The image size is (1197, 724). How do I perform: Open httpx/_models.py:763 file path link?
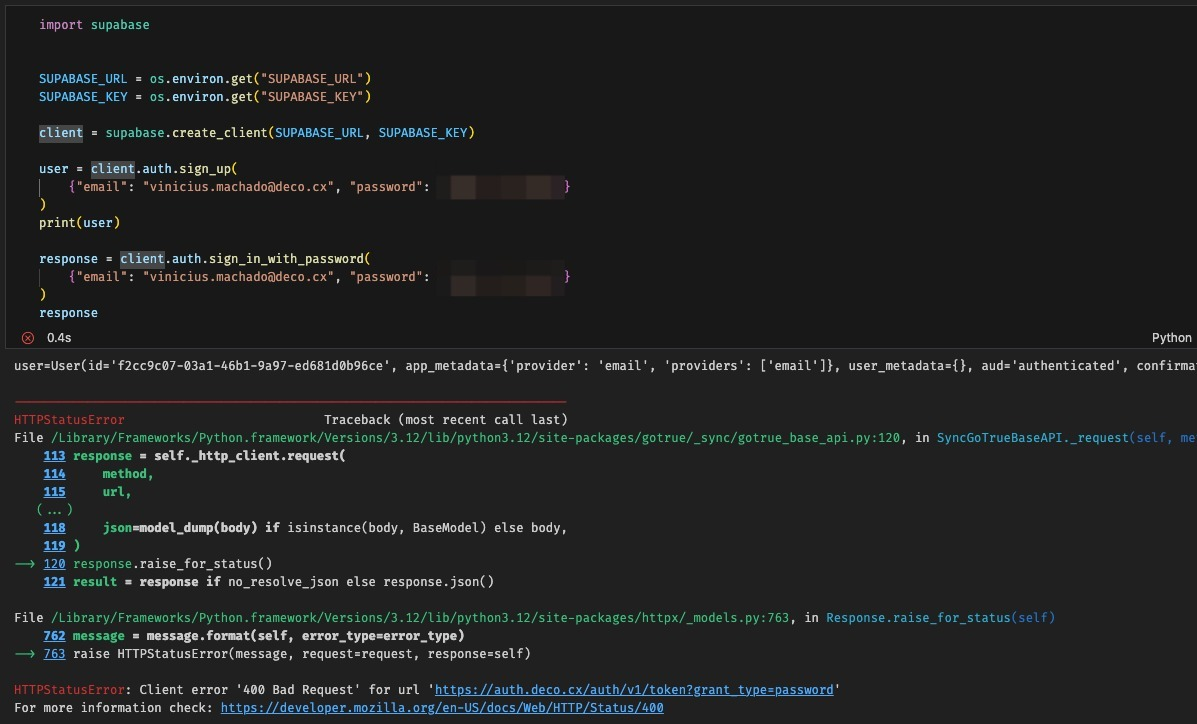point(420,618)
